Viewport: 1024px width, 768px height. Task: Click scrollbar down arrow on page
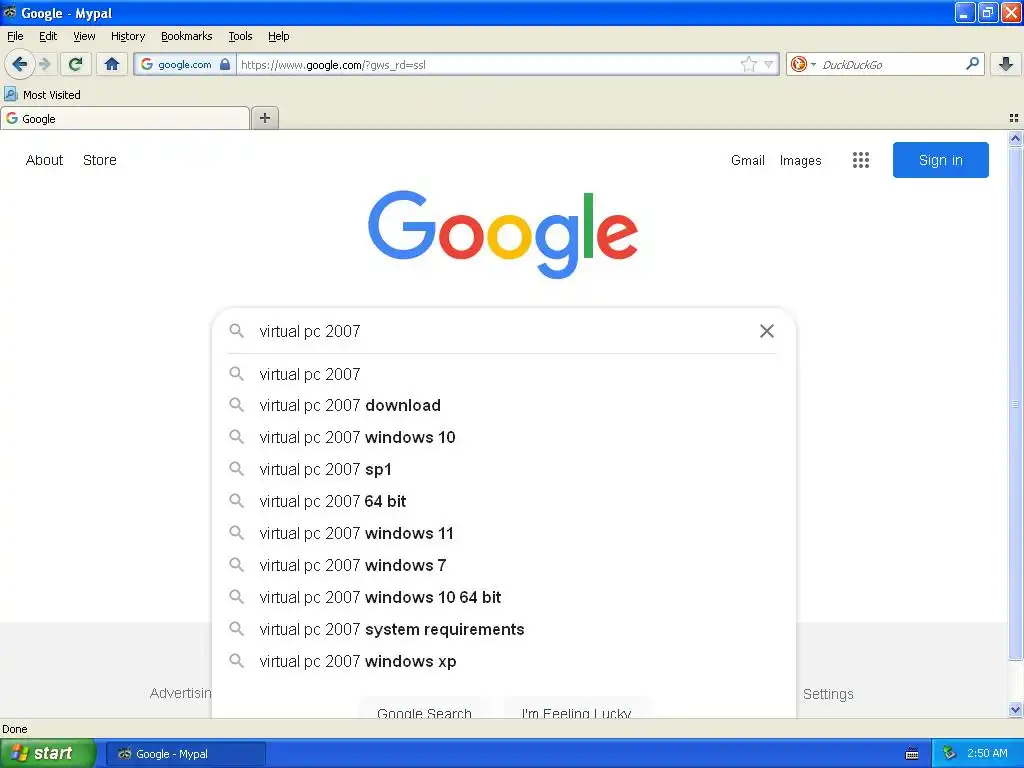(1015, 709)
